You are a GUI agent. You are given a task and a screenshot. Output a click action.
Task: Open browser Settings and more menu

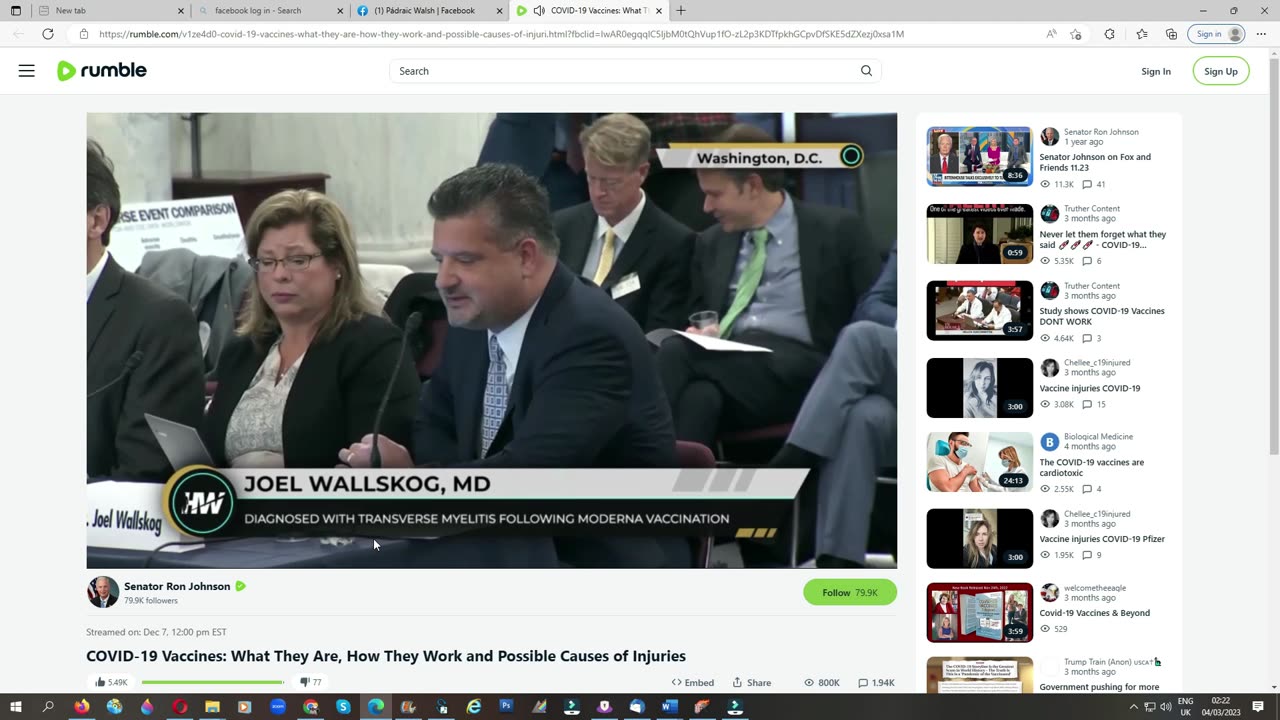coord(1259,34)
